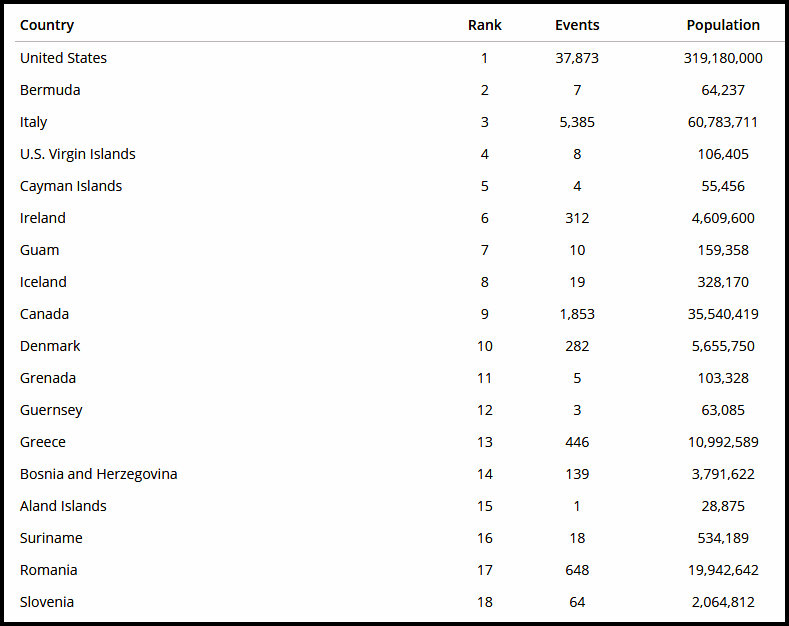789x626 pixels.
Task: Click the Bermuda country name
Action: (x=50, y=90)
